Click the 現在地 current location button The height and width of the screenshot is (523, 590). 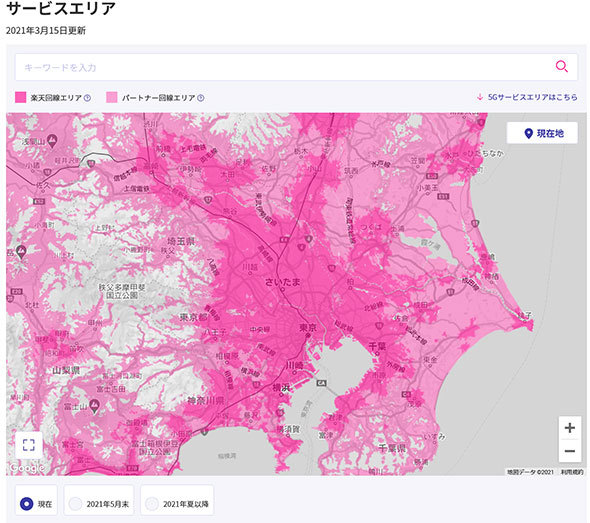[x=542, y=133]
